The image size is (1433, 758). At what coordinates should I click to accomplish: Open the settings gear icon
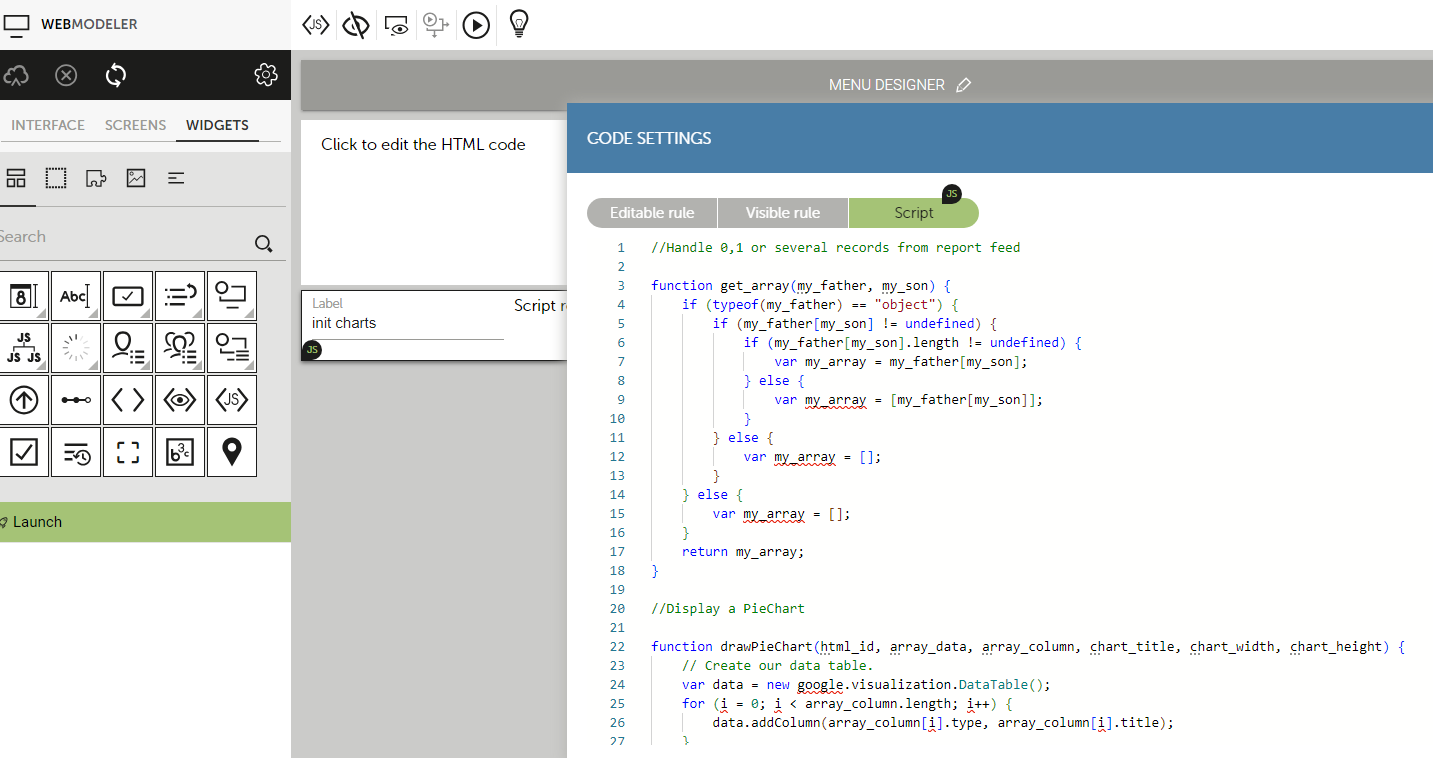265,75
